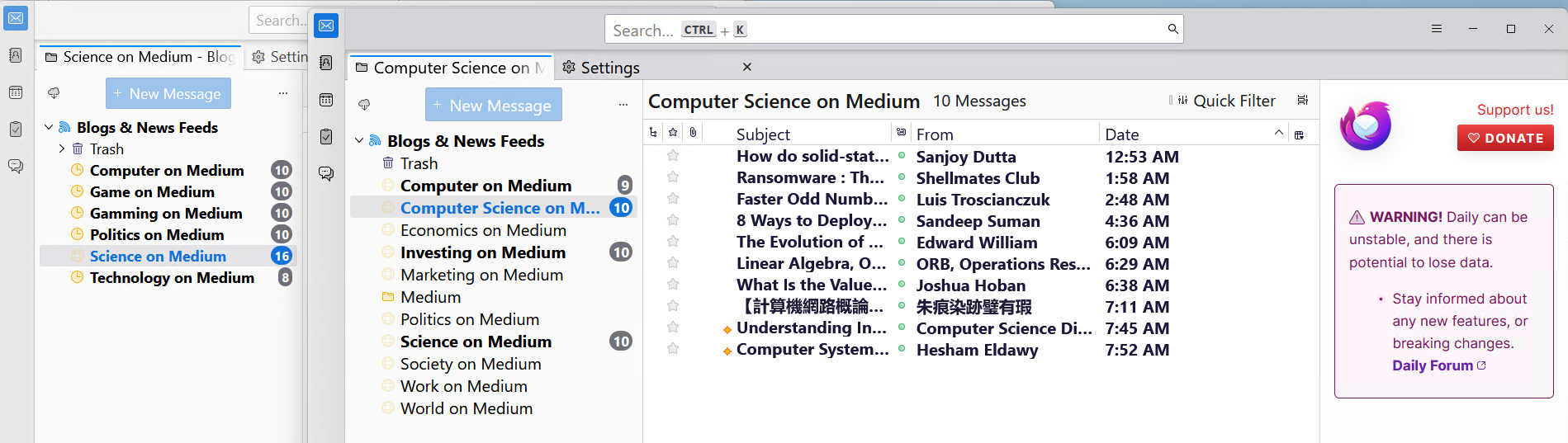
Task: Select Investing on Medium feed folder
Action: (x=494, y=252)
